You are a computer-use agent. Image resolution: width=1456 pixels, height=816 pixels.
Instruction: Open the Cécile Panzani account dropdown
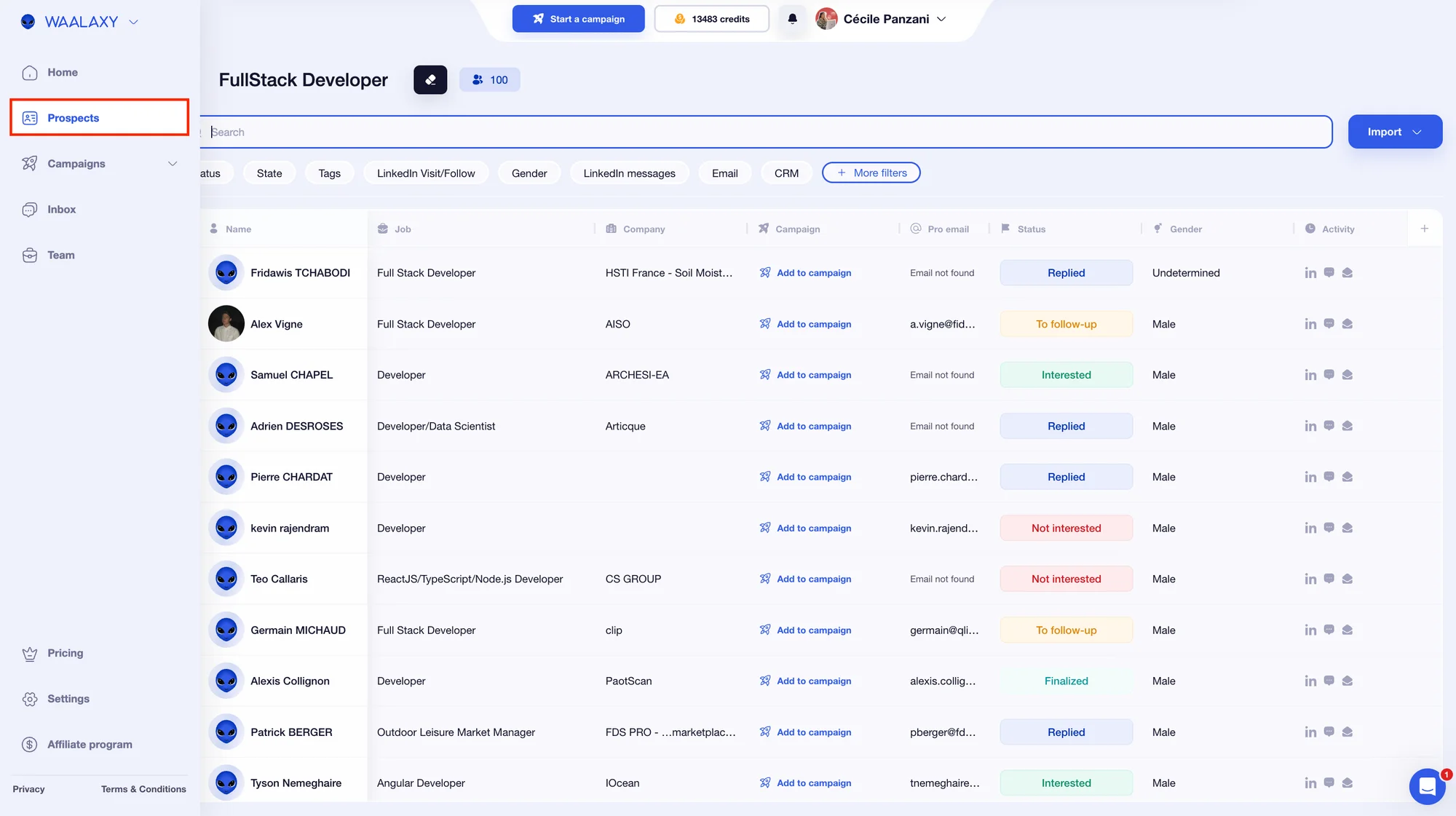click(x=941, y=19)
